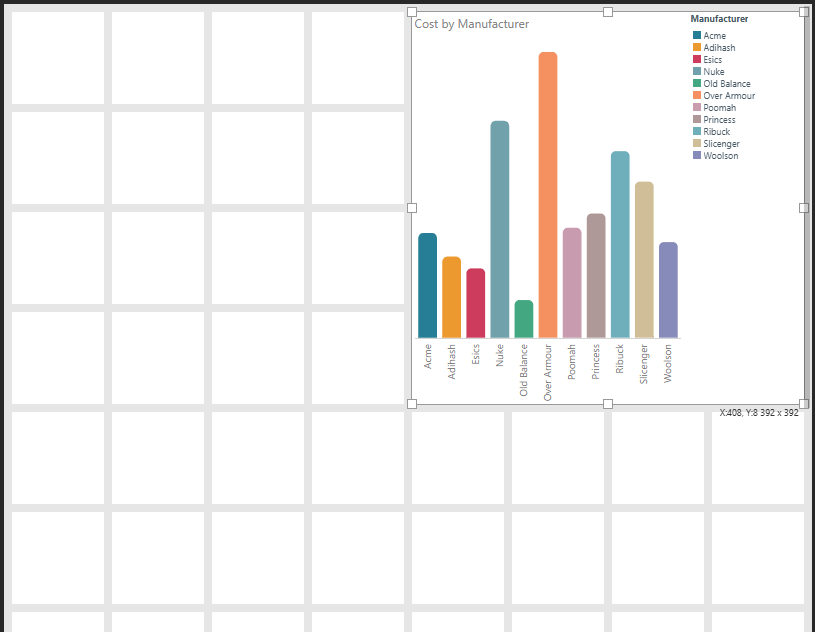The width and height of the screenshot is (815, 632).
Task: Select the Woolson purple bar
Action: (668, 290)
